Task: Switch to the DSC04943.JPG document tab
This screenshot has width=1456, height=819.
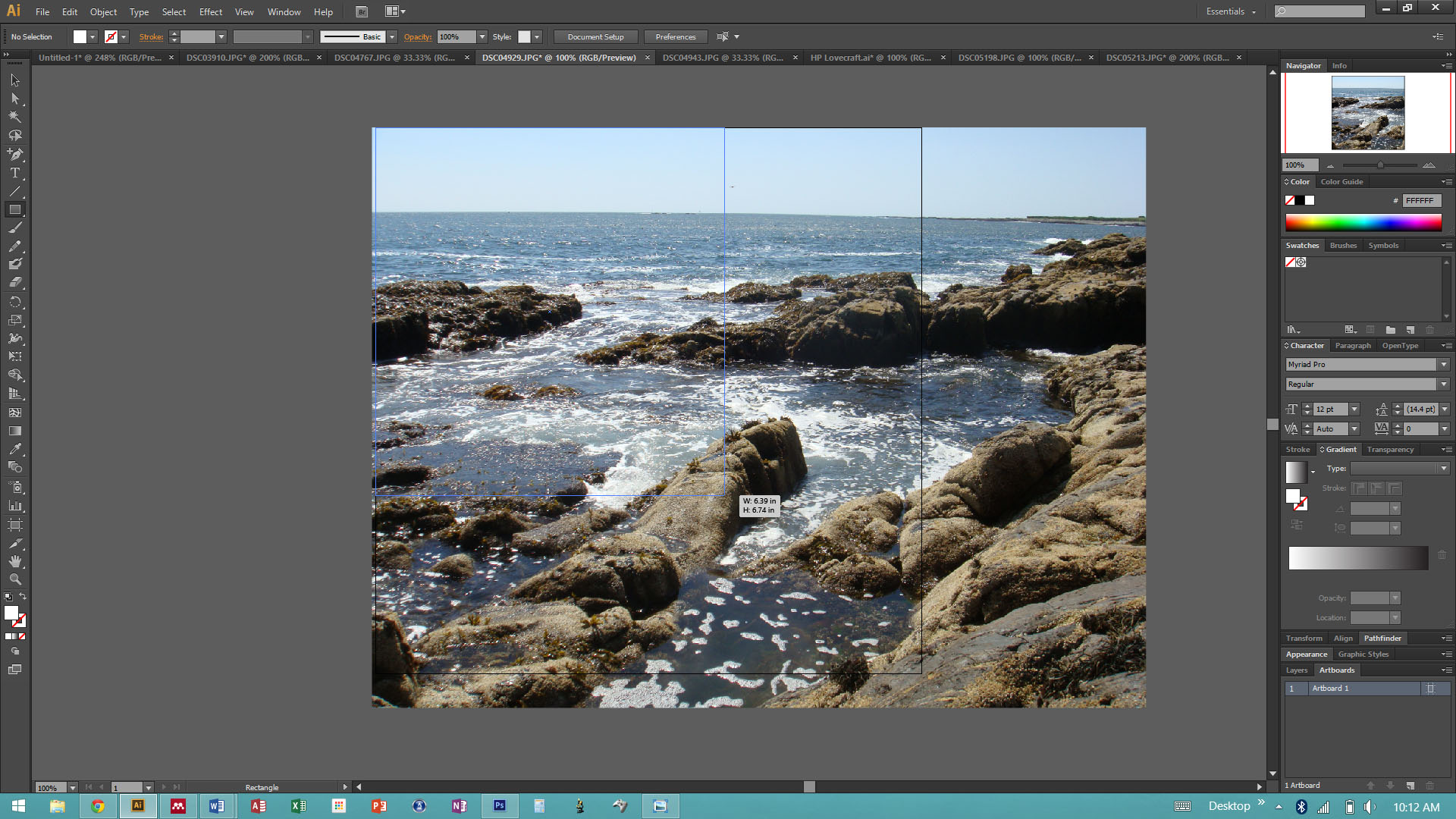Action: point(723,58)
